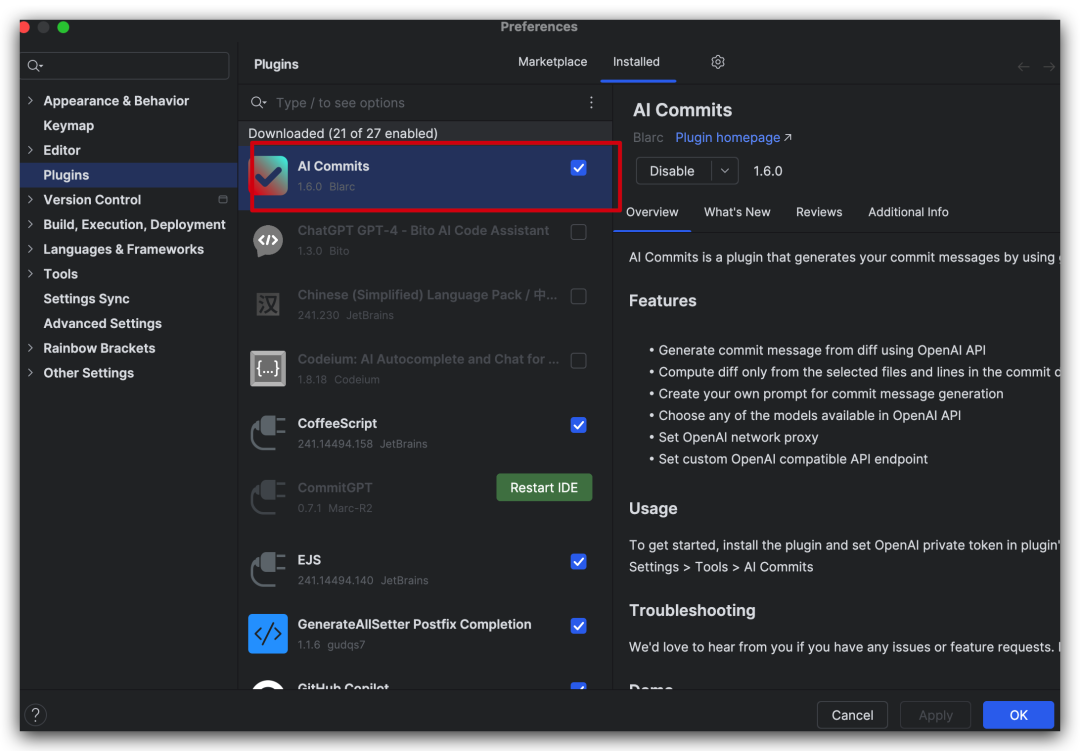Expand the Rainbow Brackets node
The width and height of the screenshot is (1080, 751).
coord(30,348)
